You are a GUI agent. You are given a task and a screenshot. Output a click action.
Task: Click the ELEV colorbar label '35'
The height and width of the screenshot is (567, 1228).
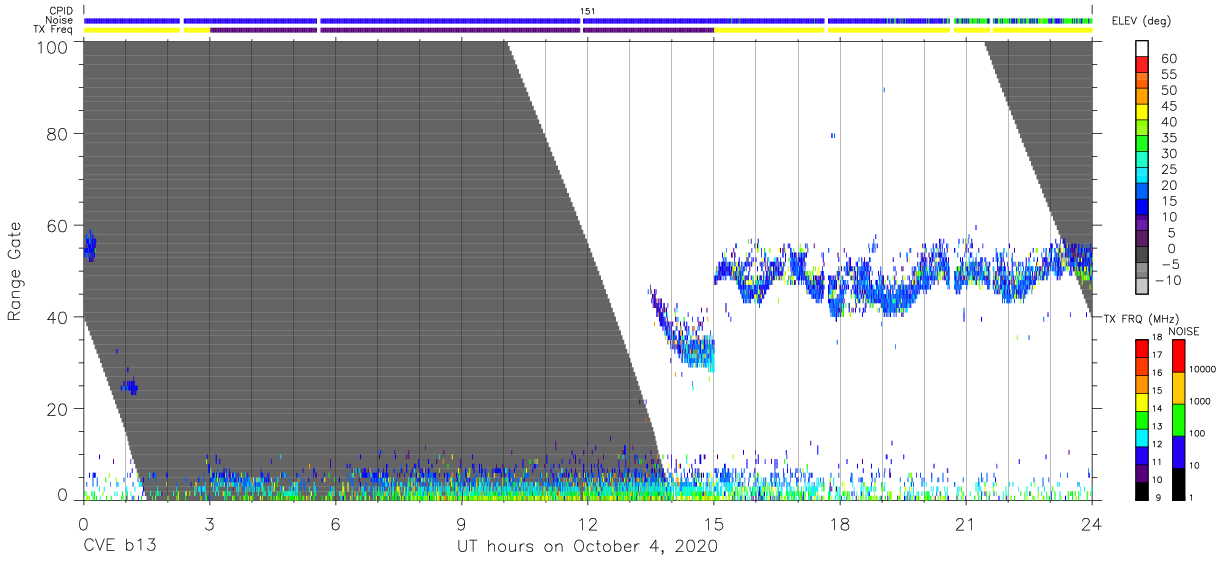pos(1168,138)
